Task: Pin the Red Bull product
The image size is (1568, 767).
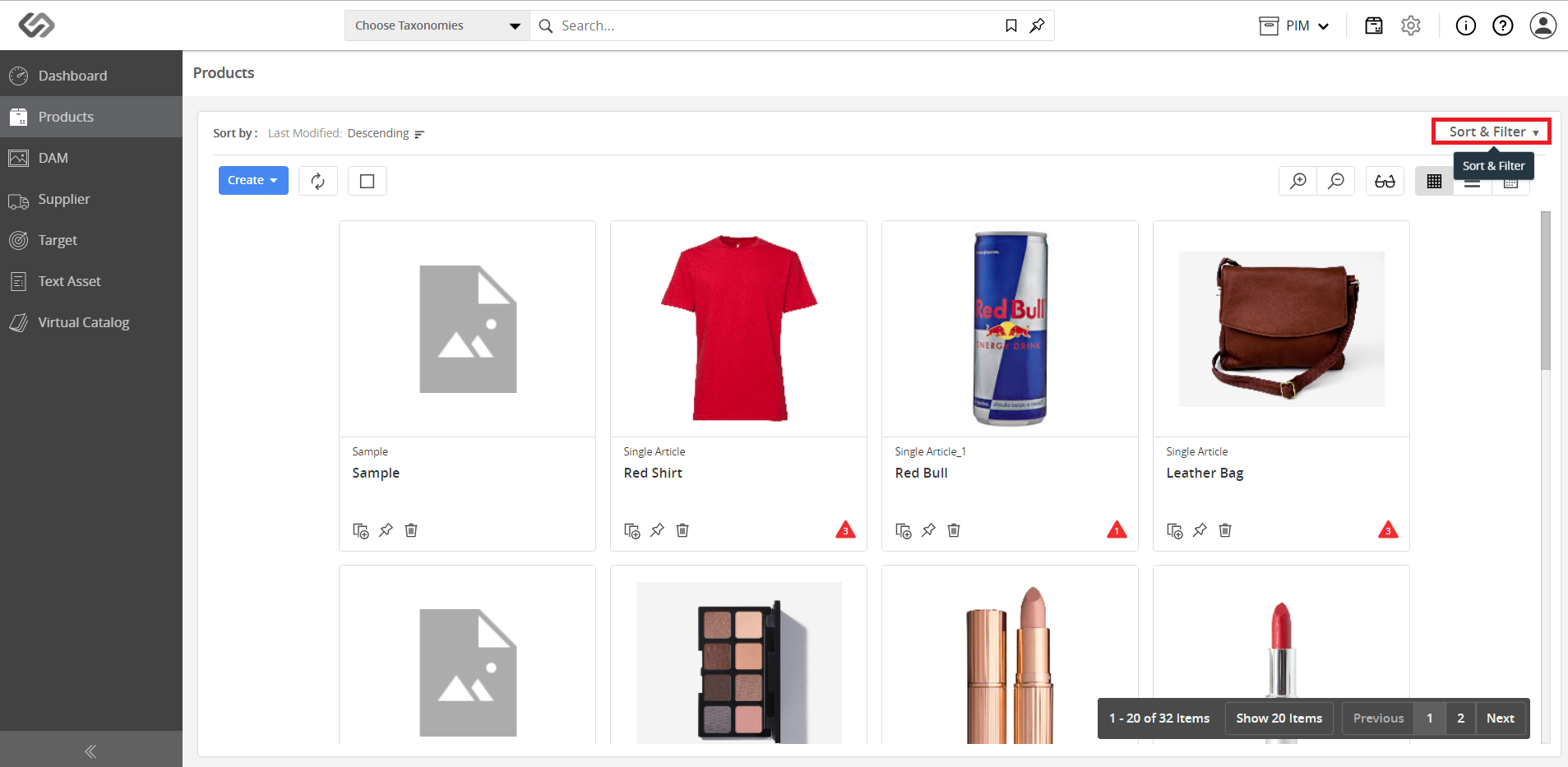Action: pyautogui.click(x=928, y=530)
